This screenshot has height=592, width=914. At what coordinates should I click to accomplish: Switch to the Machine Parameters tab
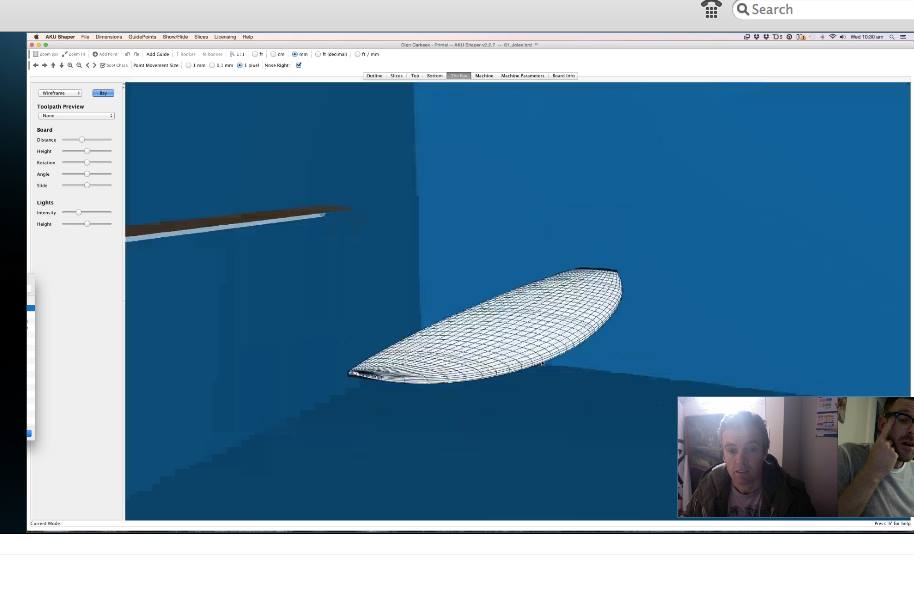click(x=523, y=76)
